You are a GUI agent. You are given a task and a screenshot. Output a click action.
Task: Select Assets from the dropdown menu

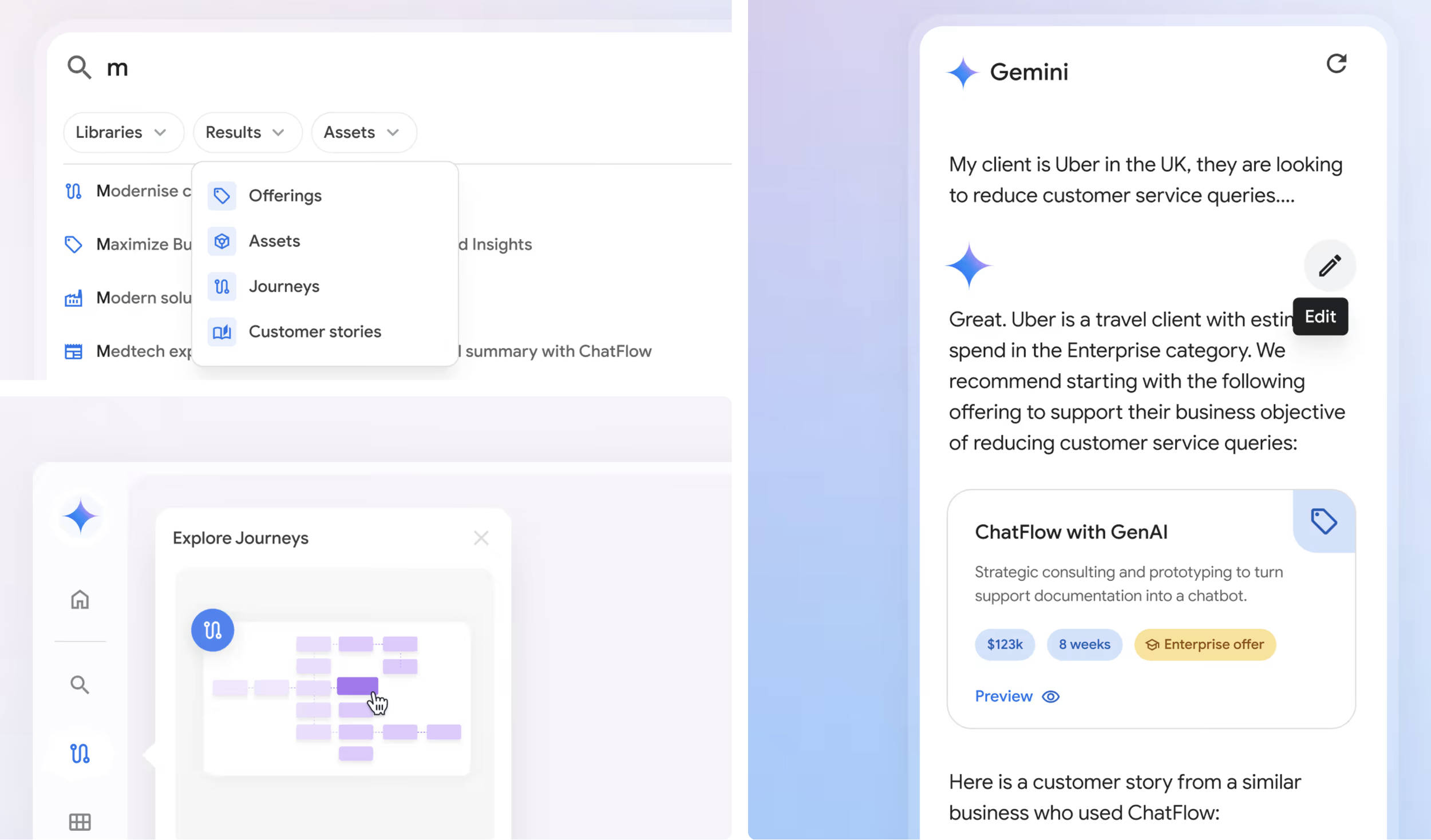(x=325, y=241)
